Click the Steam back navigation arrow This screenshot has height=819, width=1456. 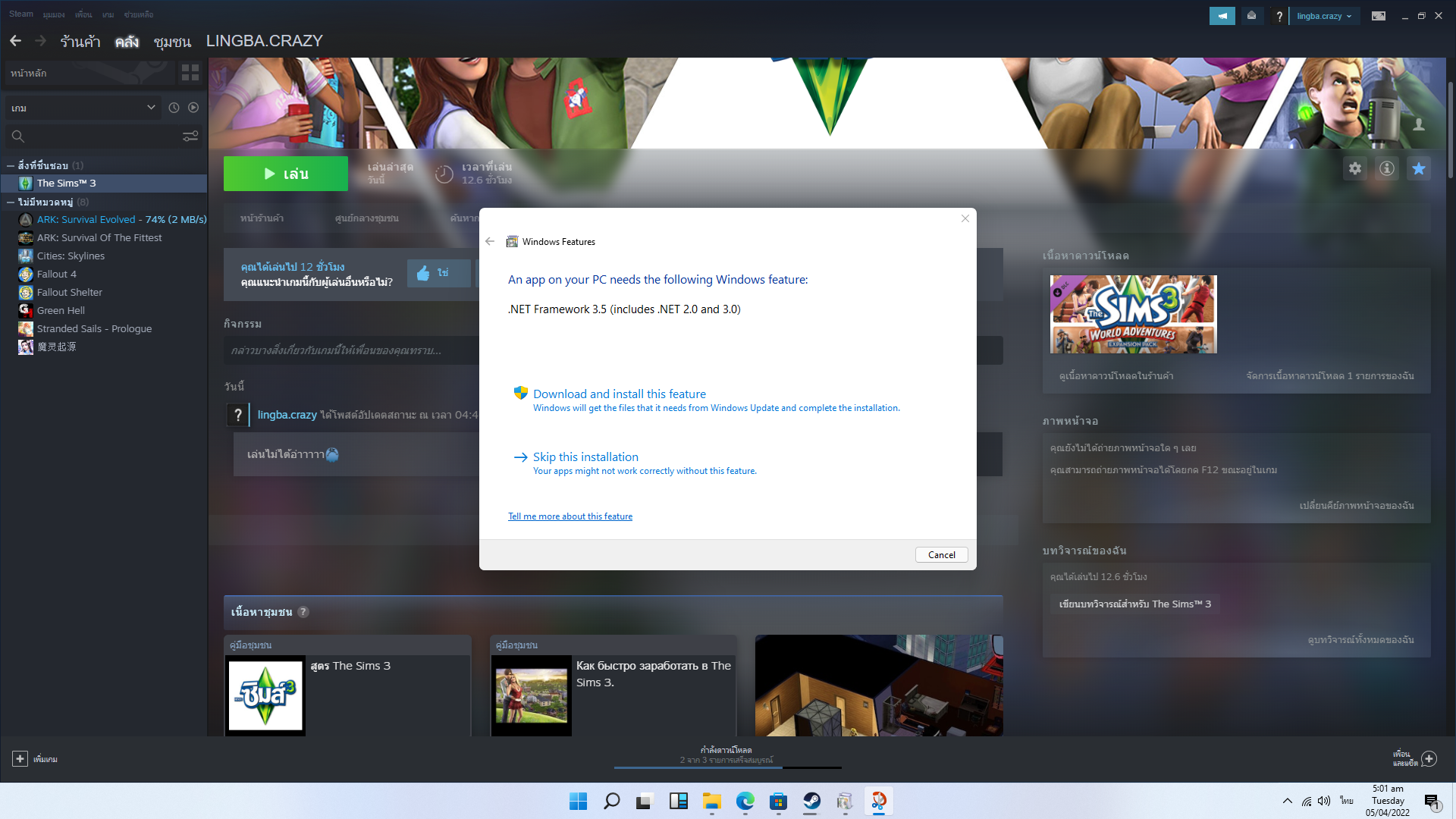15,41
